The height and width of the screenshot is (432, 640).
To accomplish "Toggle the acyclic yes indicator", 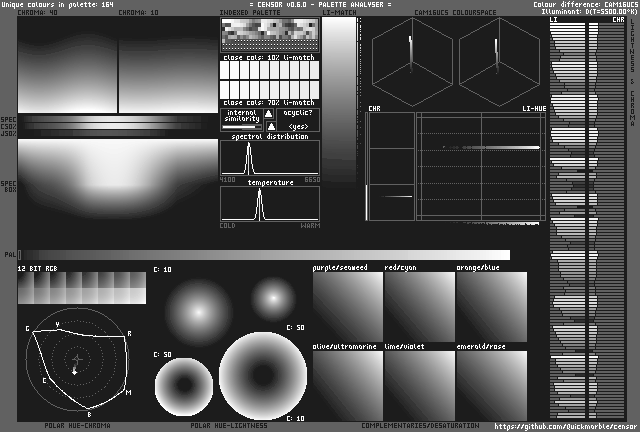I will [x=298, y=127].
